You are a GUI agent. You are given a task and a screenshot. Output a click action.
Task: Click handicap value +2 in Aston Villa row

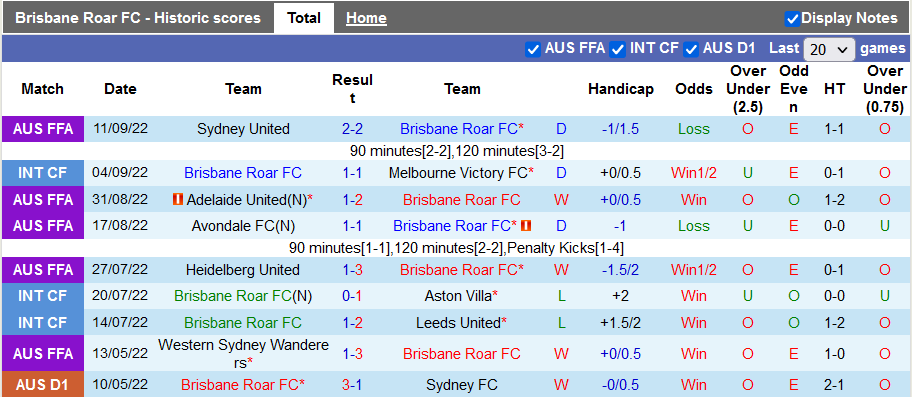[x=620, y=296]
